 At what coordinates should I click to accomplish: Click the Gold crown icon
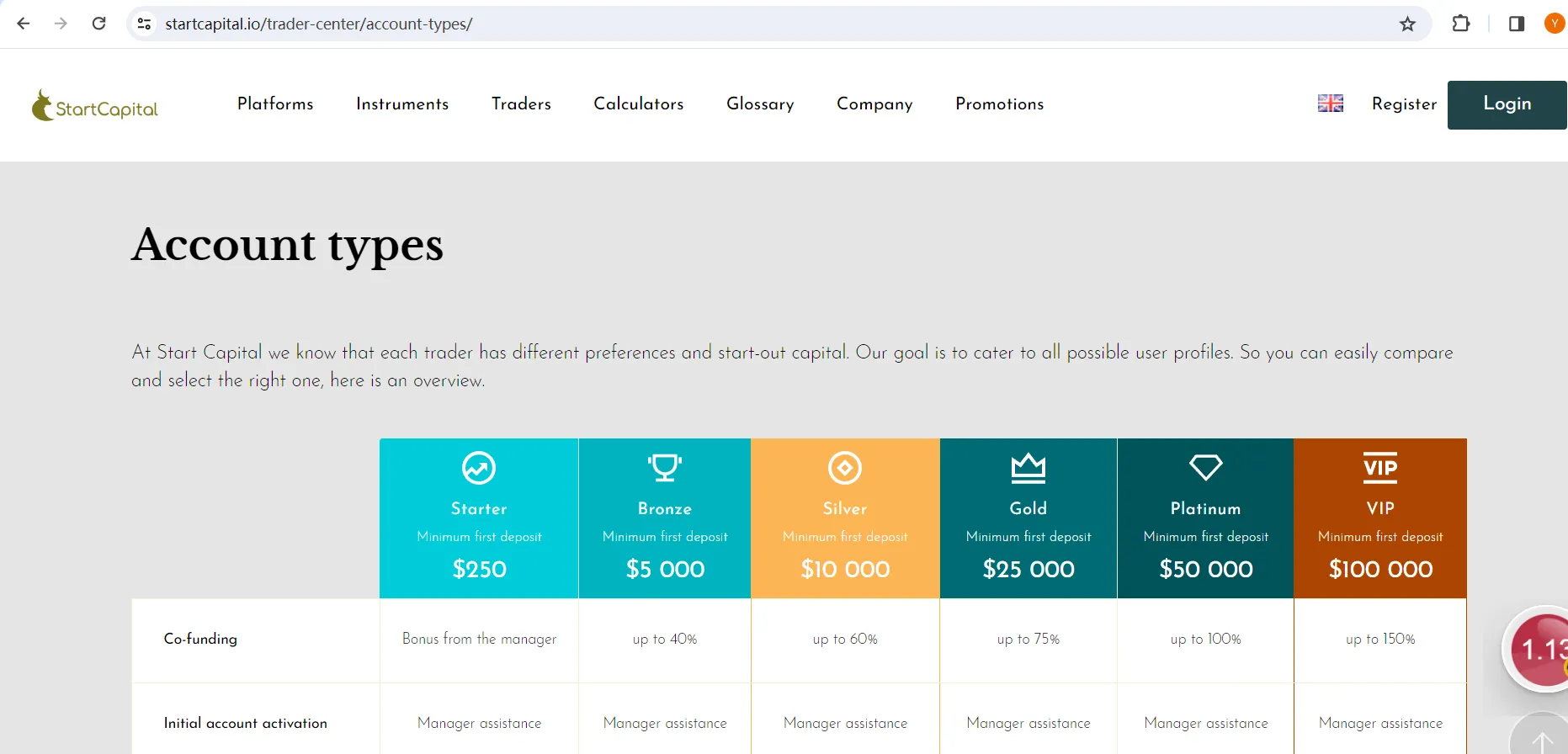[1029, 468]
